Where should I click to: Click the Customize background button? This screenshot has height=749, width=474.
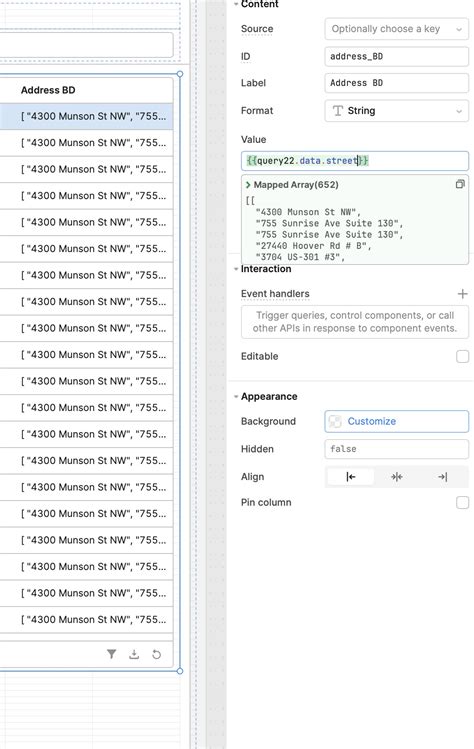[x=397, y=421]
